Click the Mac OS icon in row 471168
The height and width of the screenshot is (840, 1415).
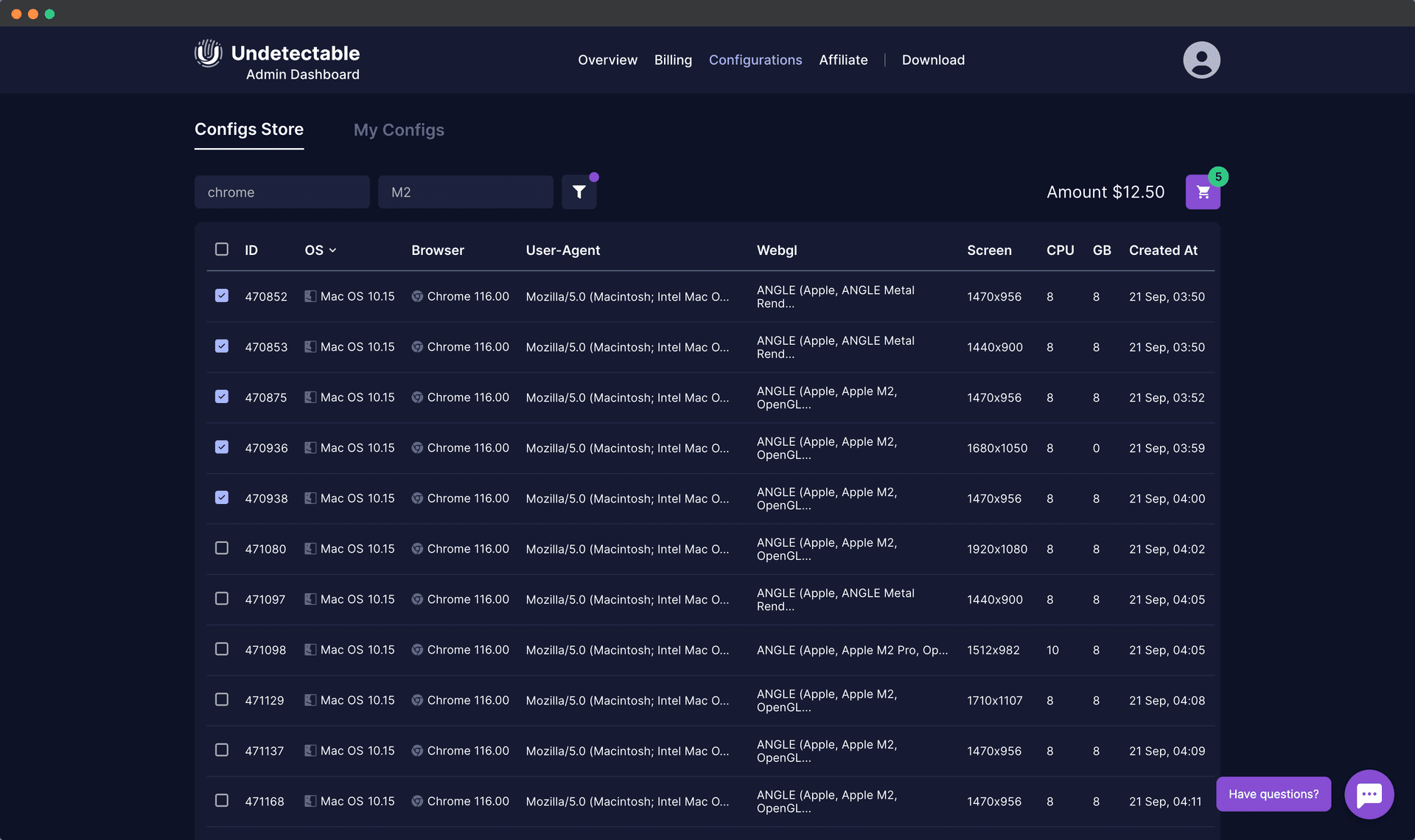(x=310, y=801)
